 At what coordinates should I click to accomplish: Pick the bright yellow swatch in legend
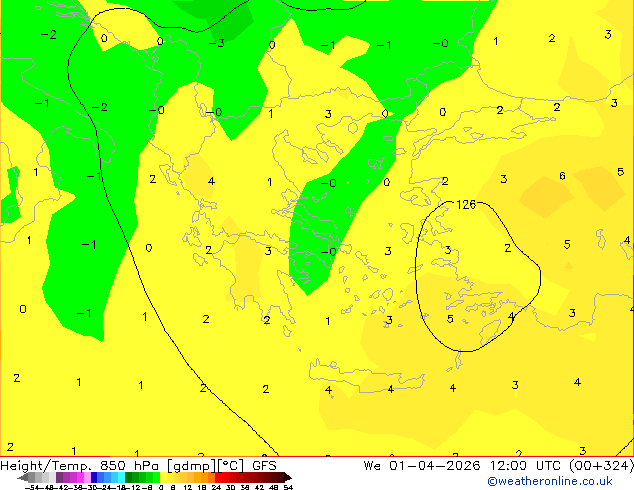click(x=163, y=477)
